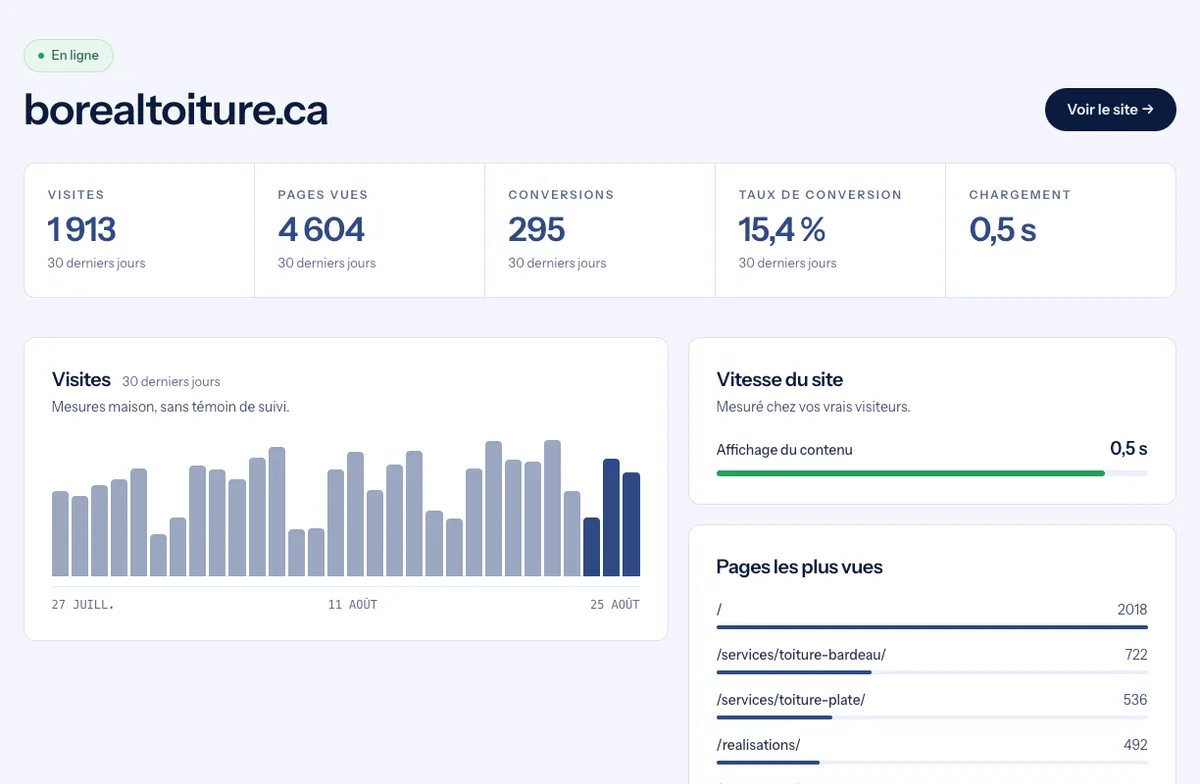Click the 'Vitesse du site' heading
Viewport: 1200px width, 784px height.
[x=780, y=379]
